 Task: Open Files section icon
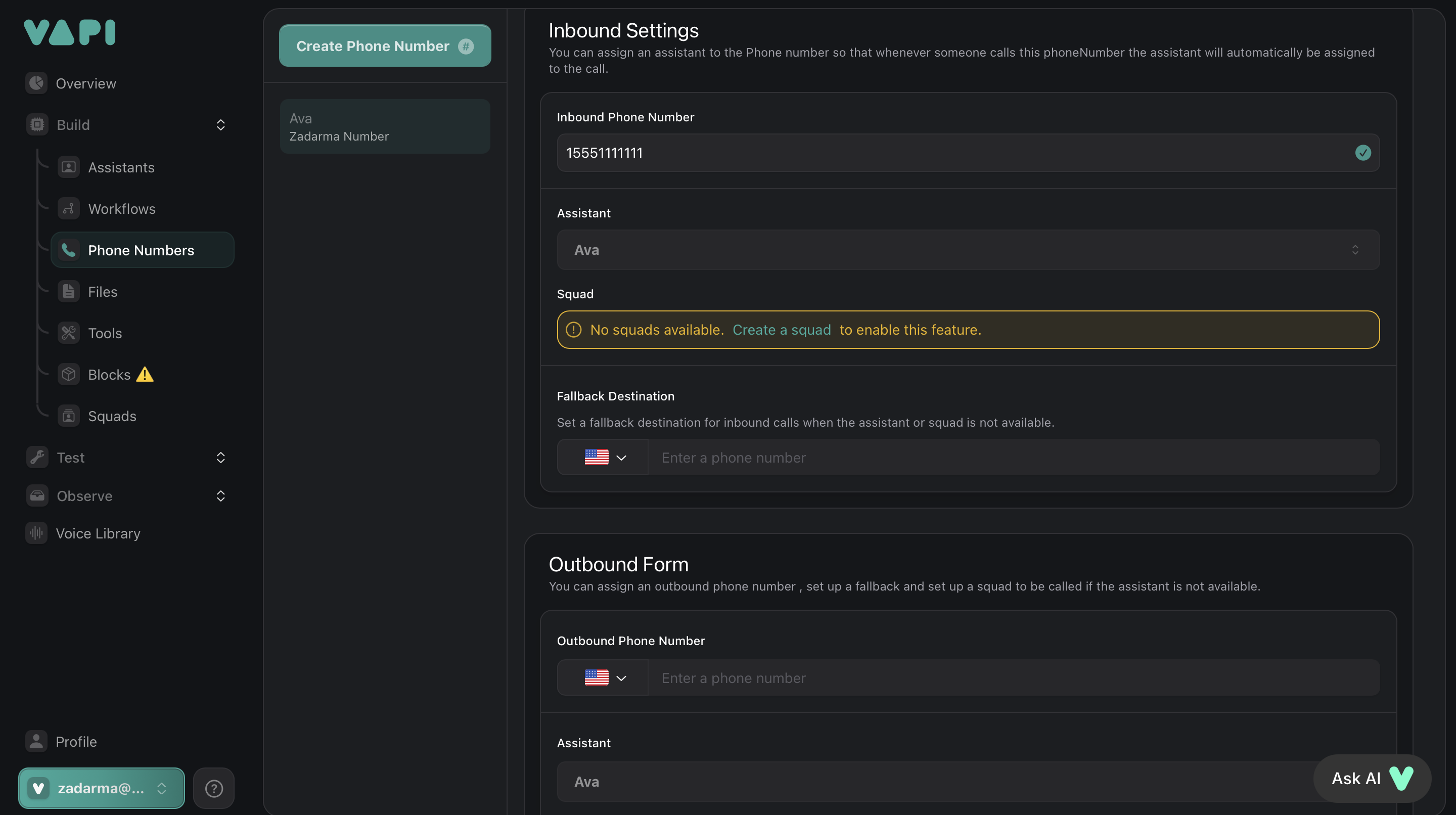point(68,292)
